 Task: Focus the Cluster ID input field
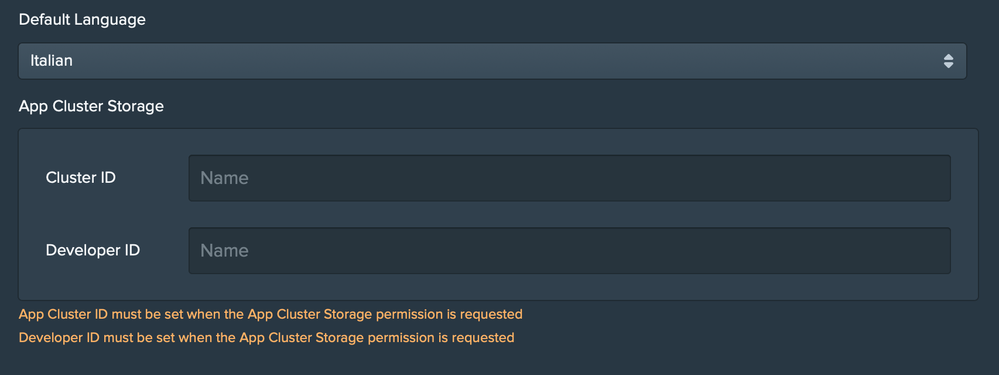click(570, 178)
